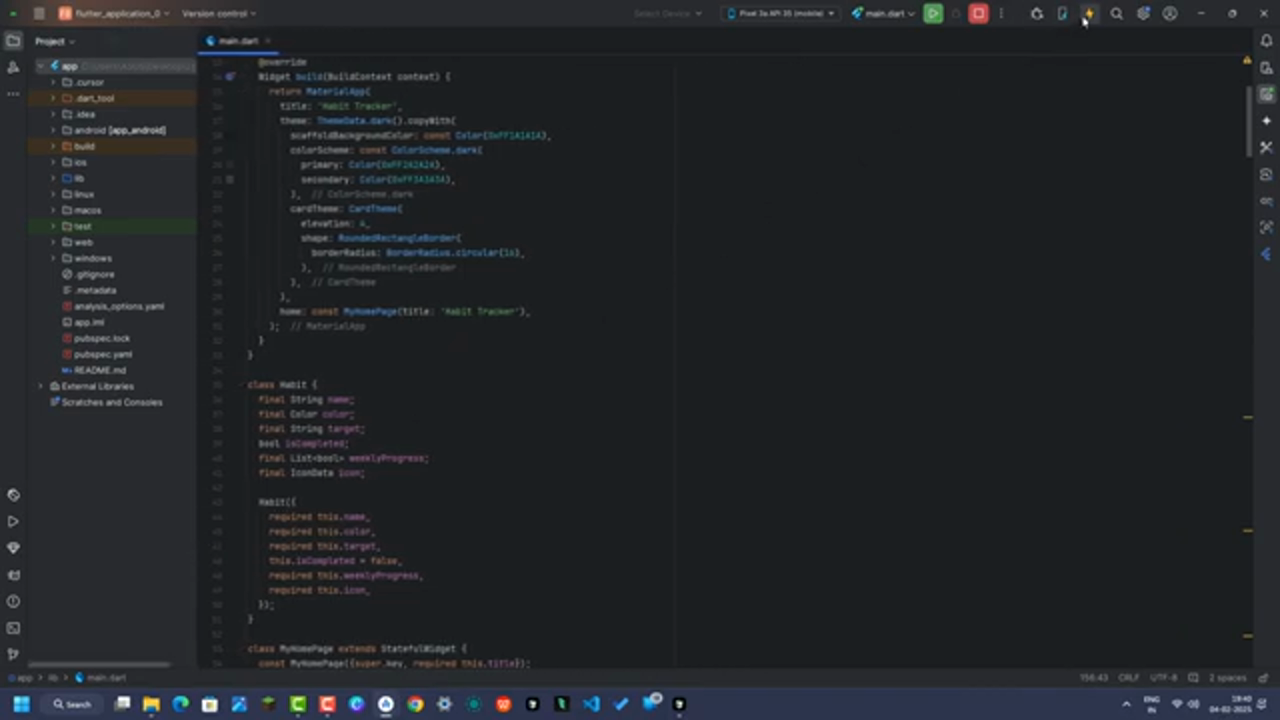This screenshot has width=1280, height=720.
Task: Open the account profile icon
Action: coord(1170,14)
